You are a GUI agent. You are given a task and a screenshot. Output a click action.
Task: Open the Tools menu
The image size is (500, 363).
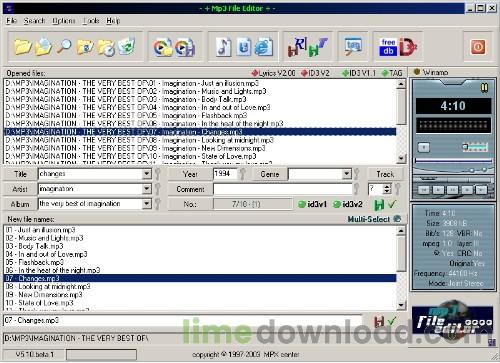[x=91, y=21]
